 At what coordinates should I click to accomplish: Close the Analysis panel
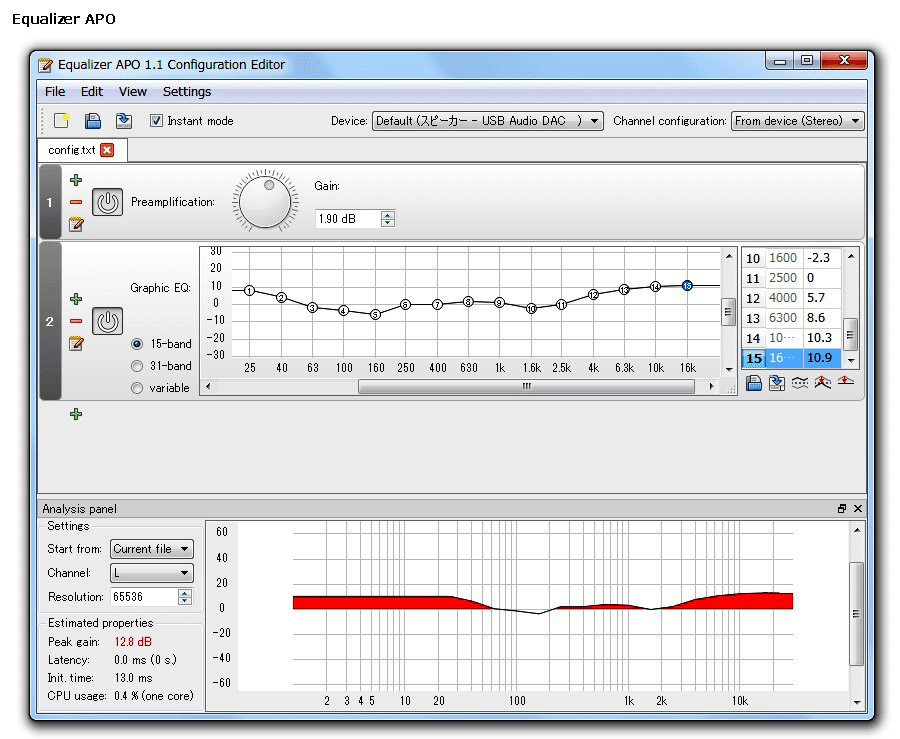[x=858, y=508]
